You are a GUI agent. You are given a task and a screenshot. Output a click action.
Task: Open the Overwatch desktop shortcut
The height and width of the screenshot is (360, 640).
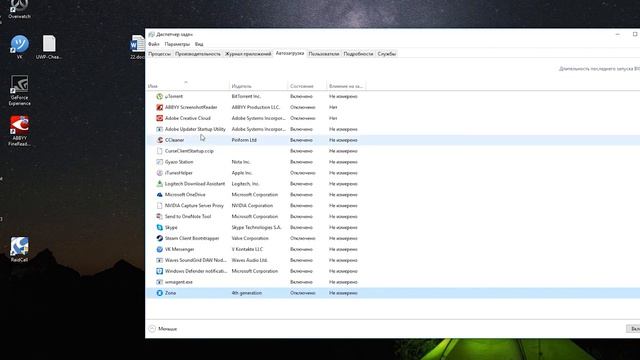pyautogui.click(x=20, y=9)
